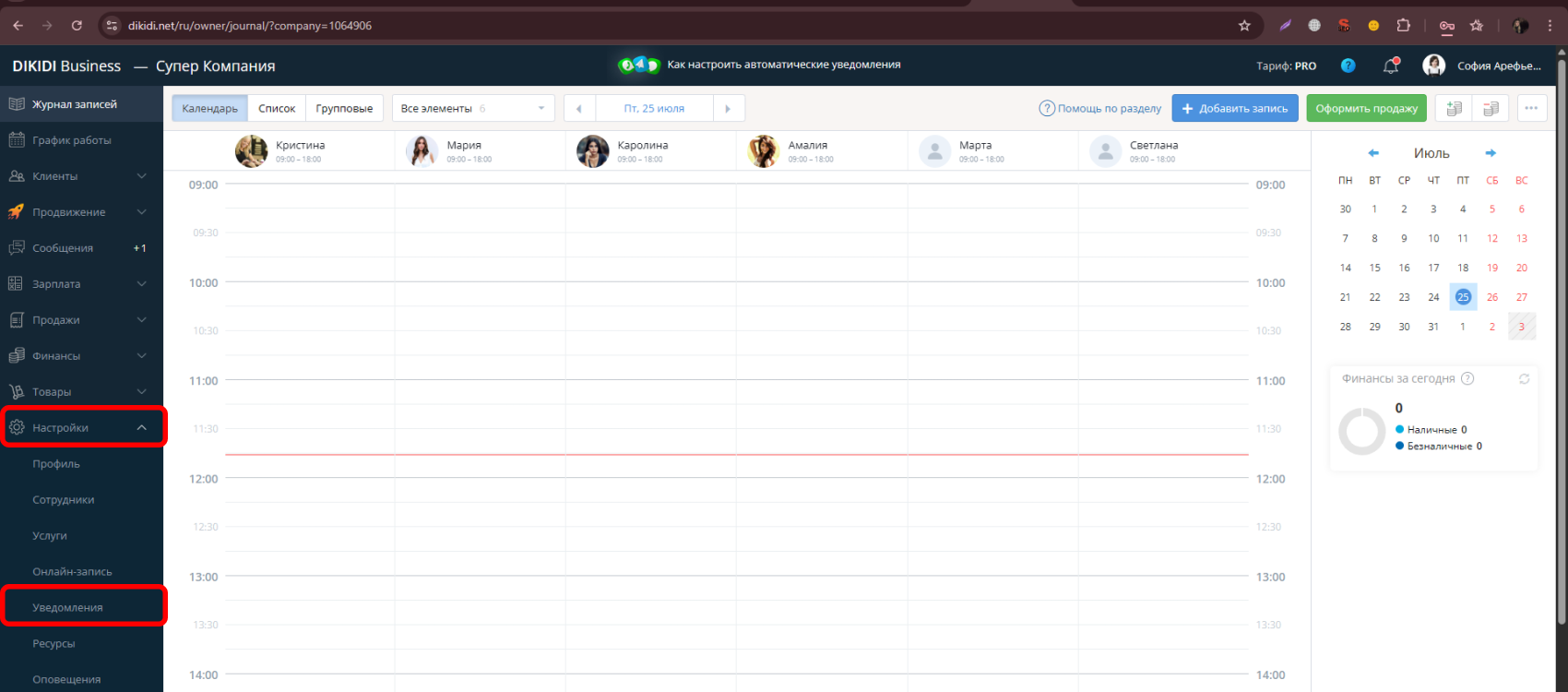Open the date picker Пт, 25 июля
The height and width of the screenshot is (692, 1568).
(x=654, y=108)
